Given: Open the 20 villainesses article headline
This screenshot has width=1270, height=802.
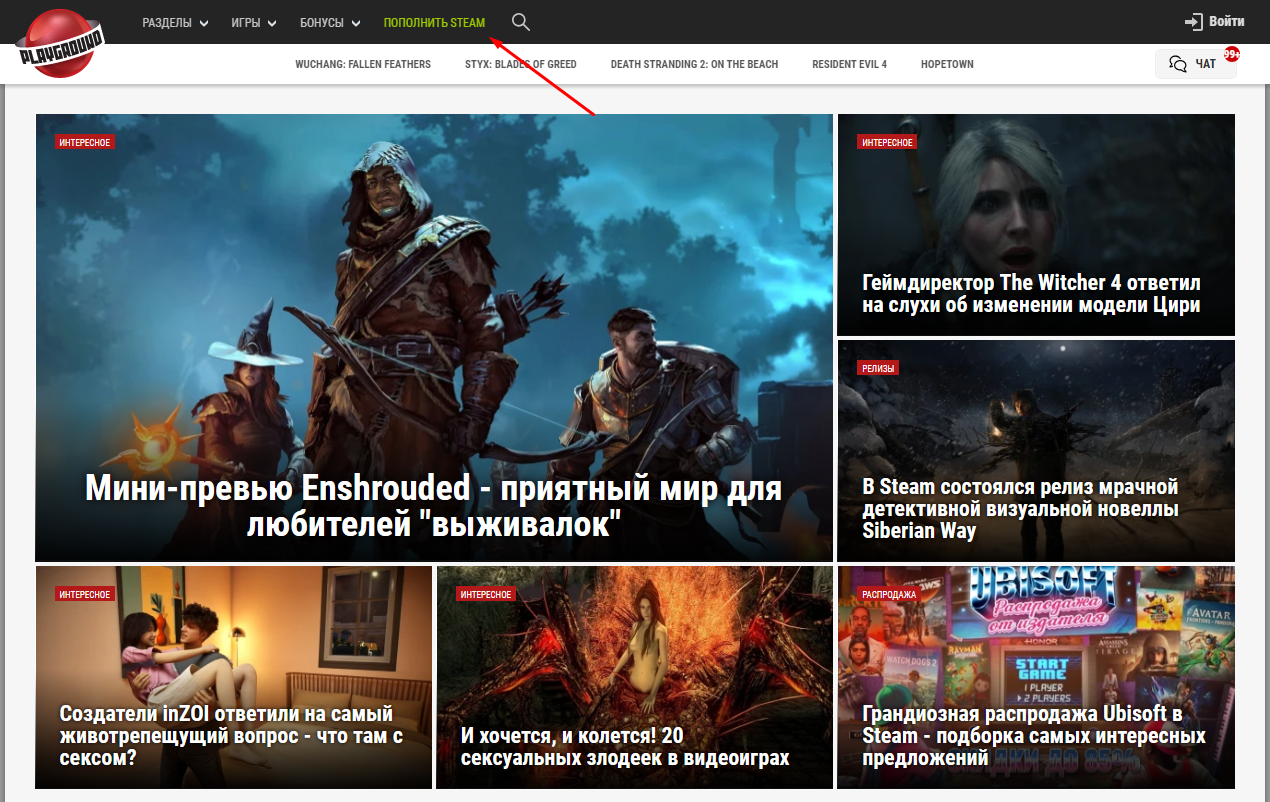Looking at the screenshot, I should click(625, 746).
